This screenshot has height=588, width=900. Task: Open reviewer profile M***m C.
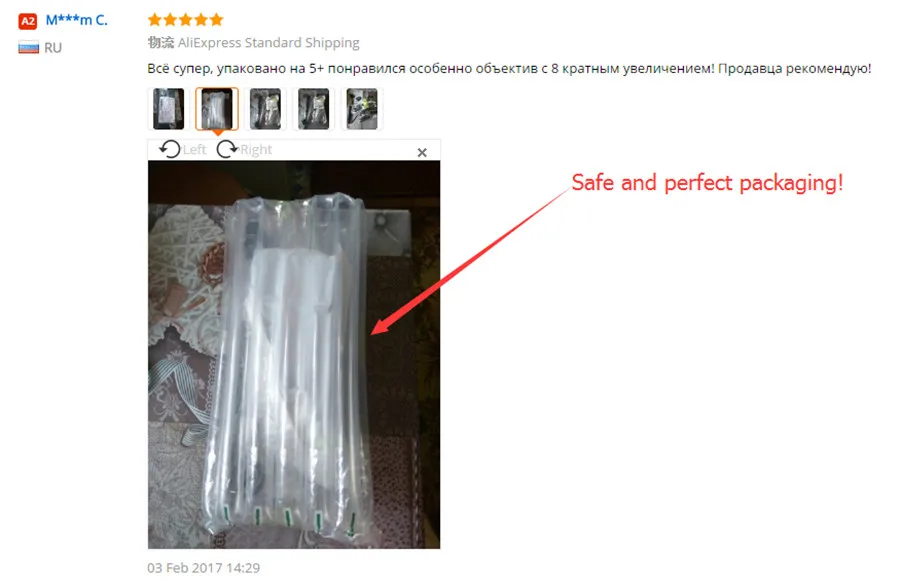tap(76, 20)
